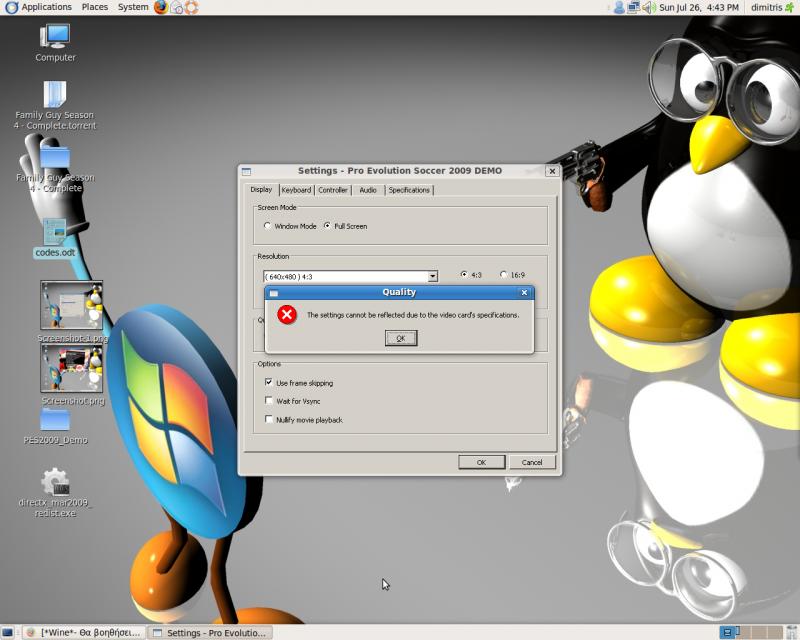Toggle the Use frame skipping checkbox
The image size is (800, 640).
pos(269,382)
